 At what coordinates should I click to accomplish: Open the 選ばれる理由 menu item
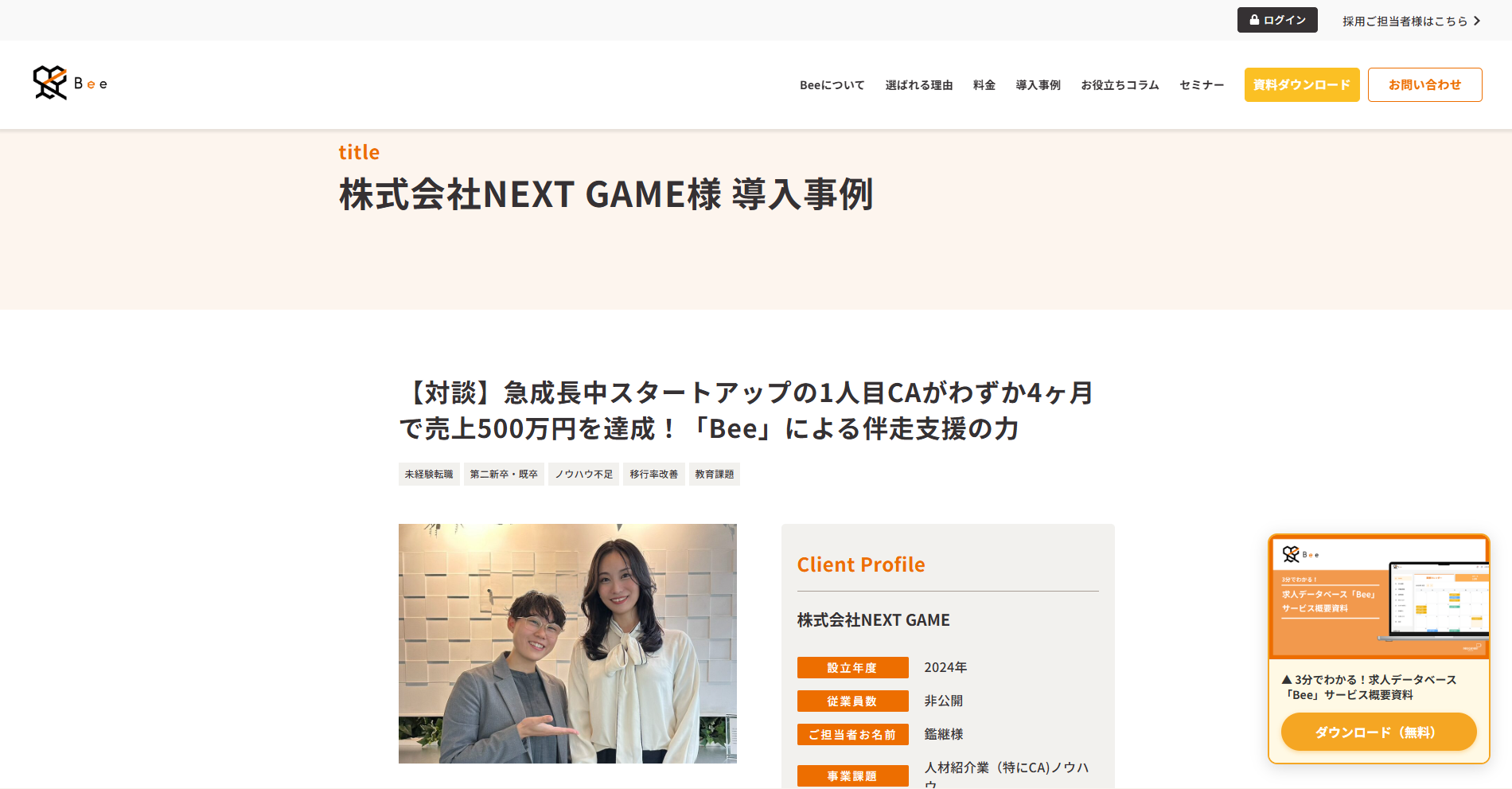click(x=919, y=85)
